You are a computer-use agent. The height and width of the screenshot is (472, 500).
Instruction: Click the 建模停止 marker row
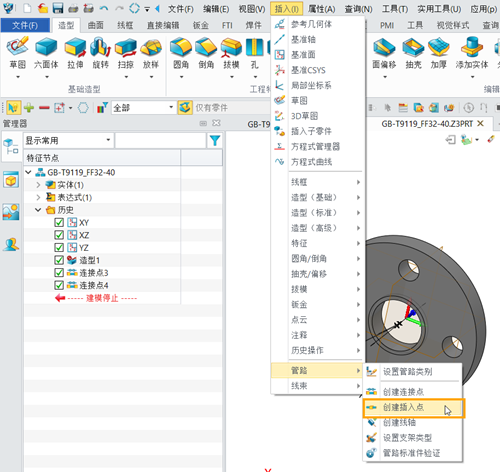click(102, 298)
